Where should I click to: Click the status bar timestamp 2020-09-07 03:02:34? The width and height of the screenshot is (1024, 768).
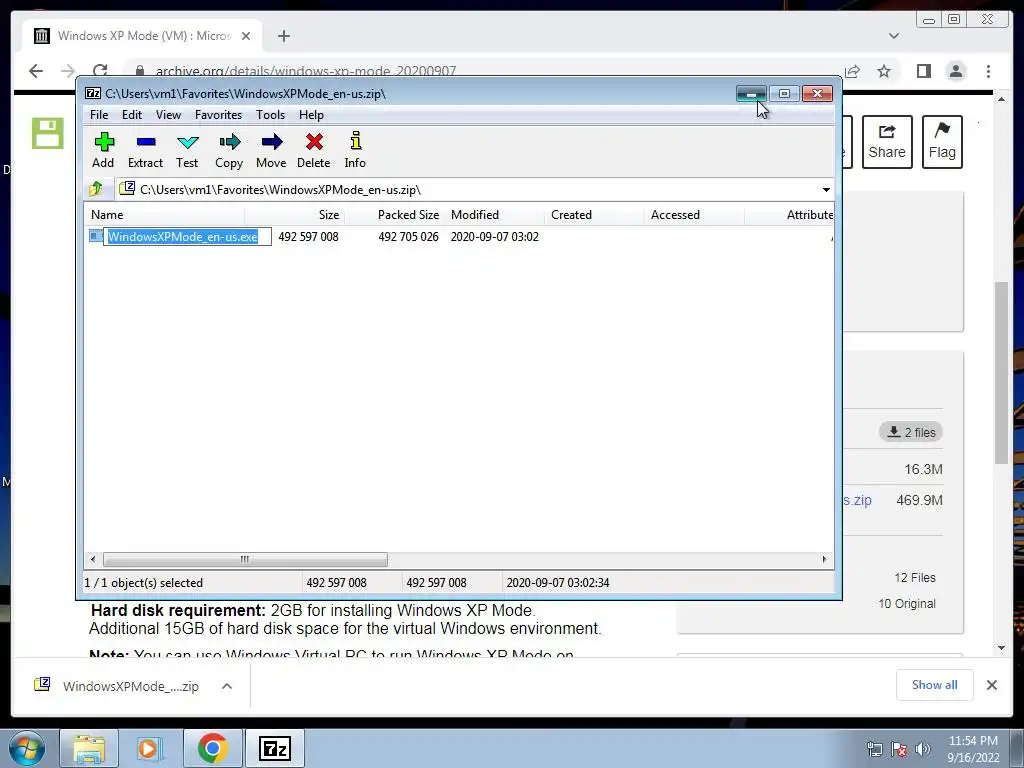coord(558,583)
